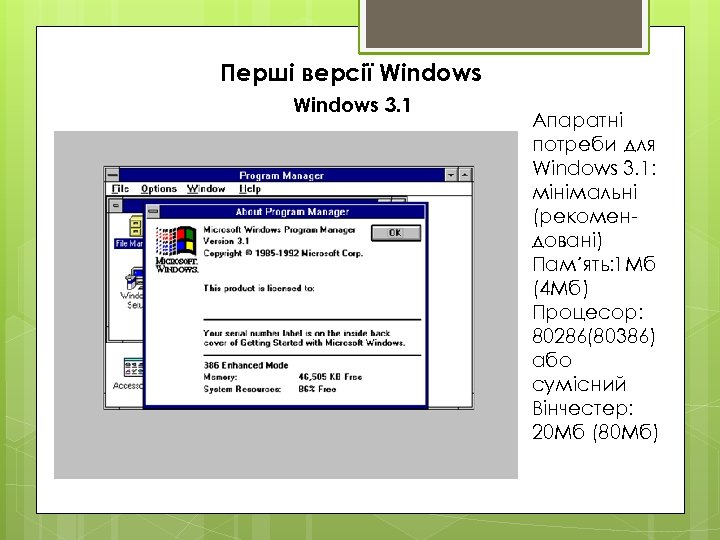This screenshot has height=540, width=720.
Task: Click the '386 Enhanced Mode' text
Action: [246, 366]
